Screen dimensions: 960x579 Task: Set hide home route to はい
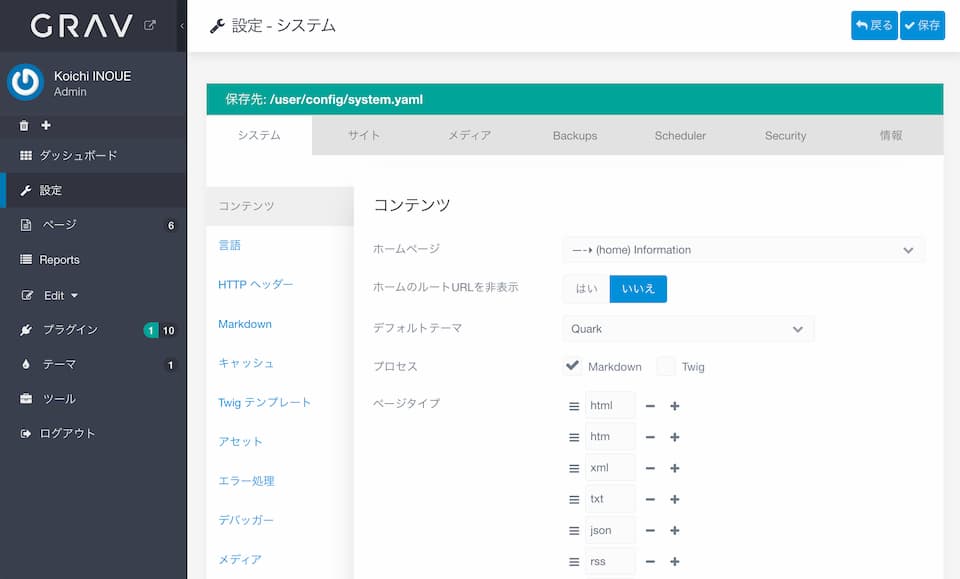click(x=586, y=289)
